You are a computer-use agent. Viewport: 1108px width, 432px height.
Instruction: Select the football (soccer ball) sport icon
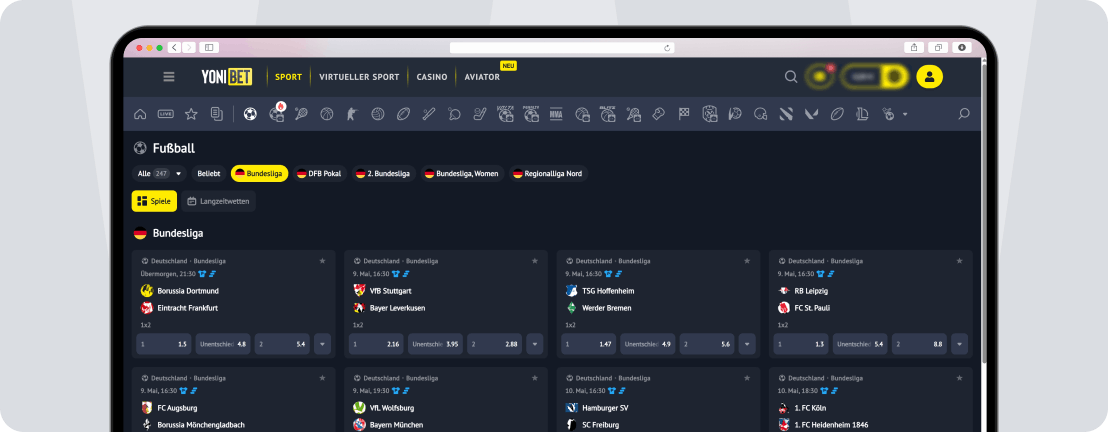point(250,114)
